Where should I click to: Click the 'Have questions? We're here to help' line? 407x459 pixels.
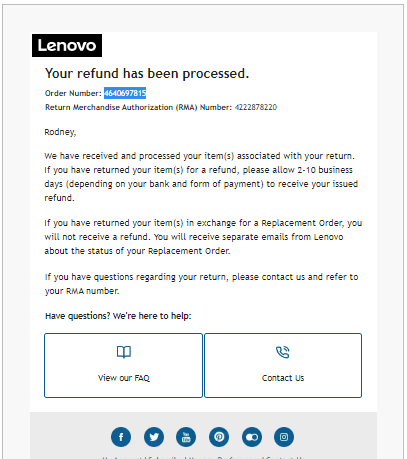118,316
